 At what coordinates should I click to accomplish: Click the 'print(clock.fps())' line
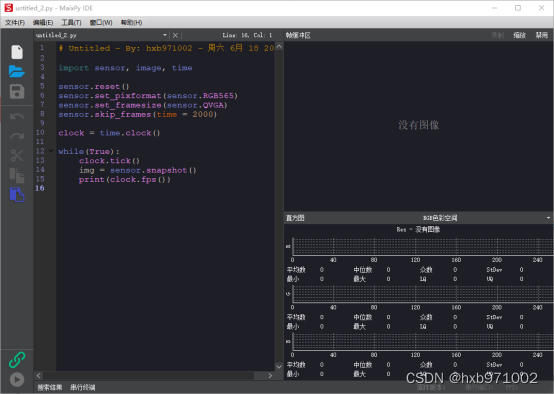click(x=125, y=180)
